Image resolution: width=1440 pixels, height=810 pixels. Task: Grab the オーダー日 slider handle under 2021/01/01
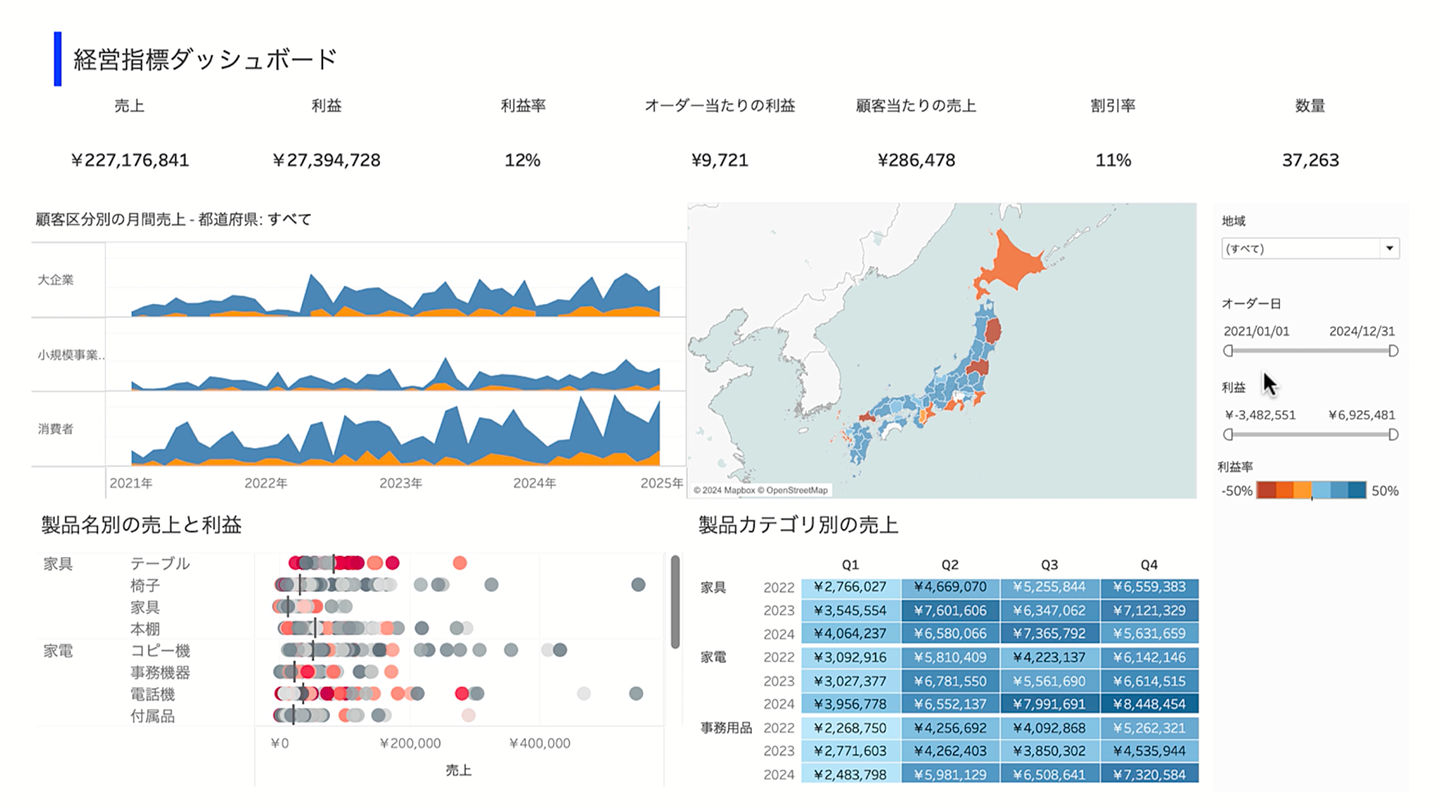[x=1228, y=351]
